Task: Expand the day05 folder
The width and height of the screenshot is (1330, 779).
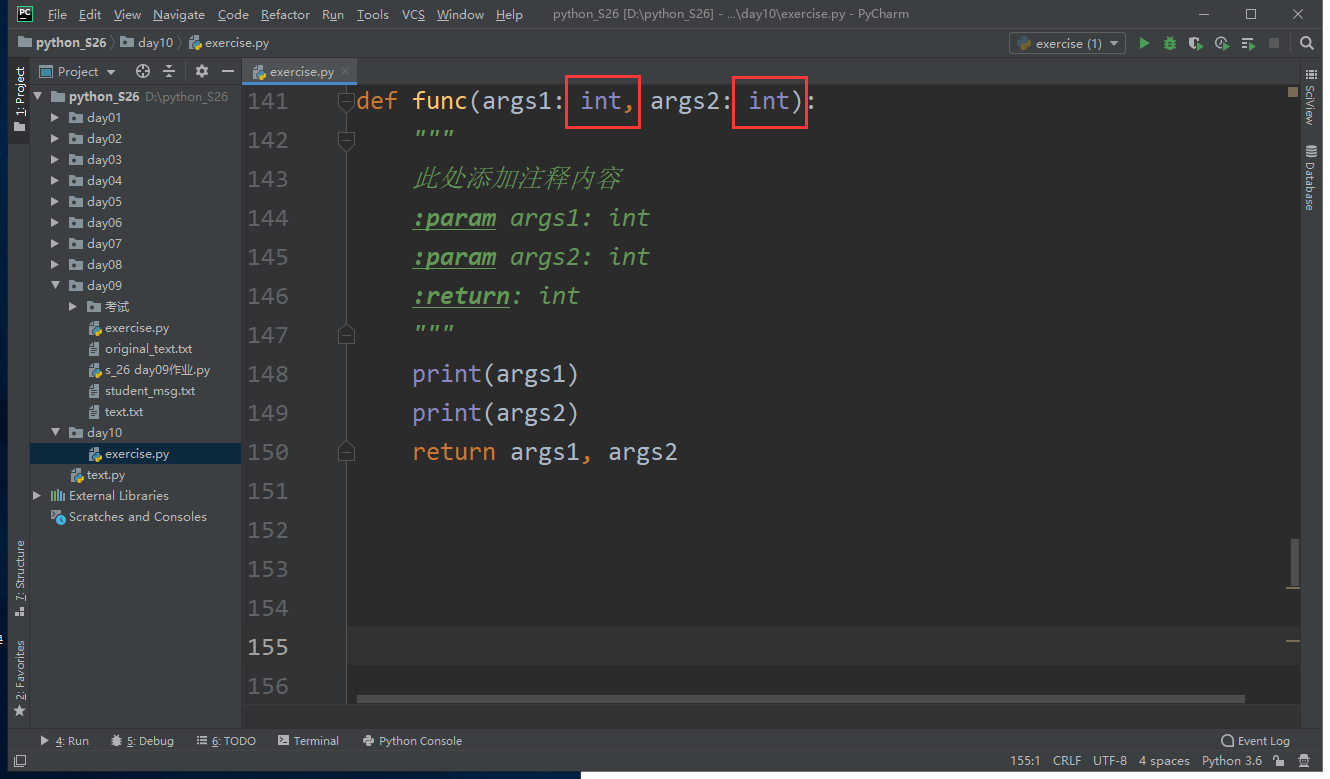Action: (x=56, y=202)
